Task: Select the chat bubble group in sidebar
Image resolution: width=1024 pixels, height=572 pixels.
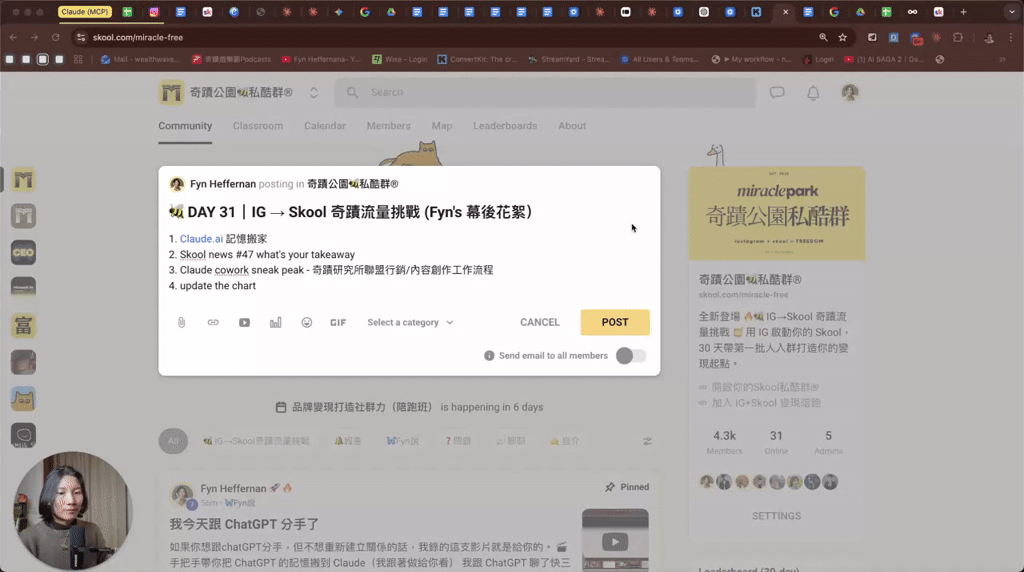Action: click(24, 436)
